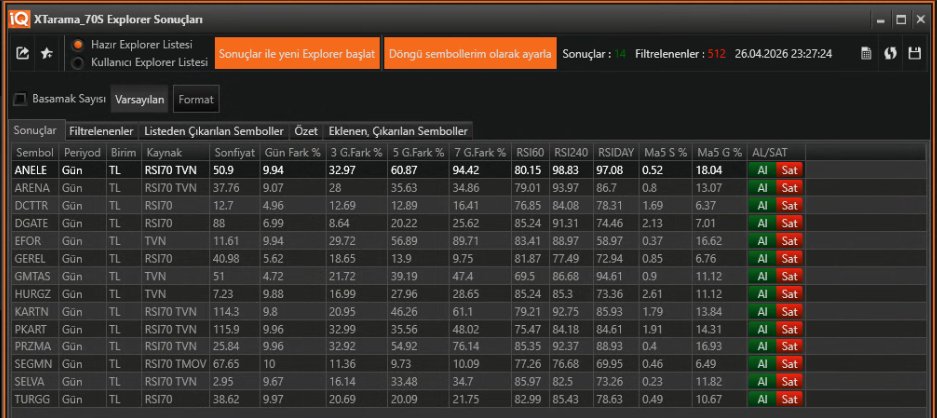Click Al button in the GEREL row

[x=762, y=258]
